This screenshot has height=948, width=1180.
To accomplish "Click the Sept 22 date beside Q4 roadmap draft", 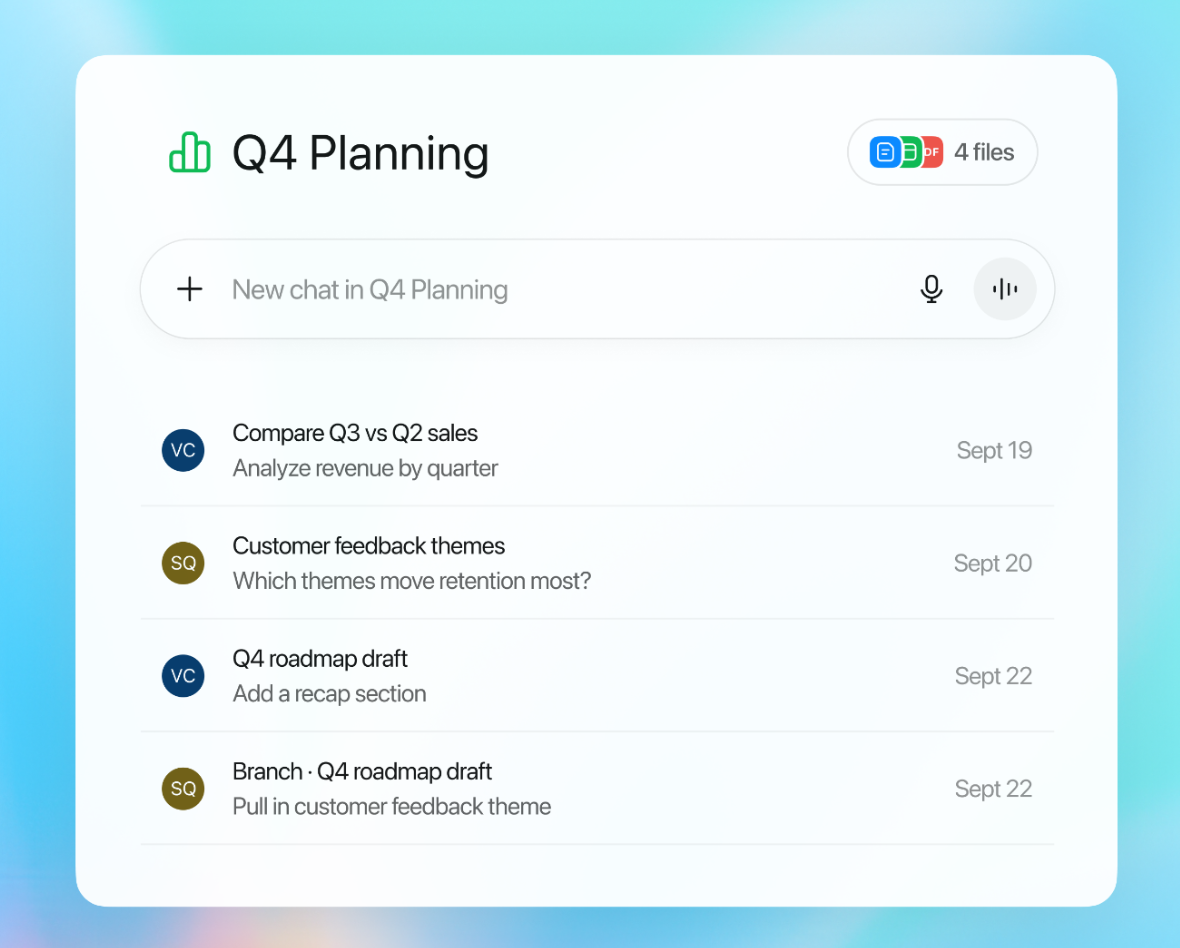I will [x=994, y=676].
